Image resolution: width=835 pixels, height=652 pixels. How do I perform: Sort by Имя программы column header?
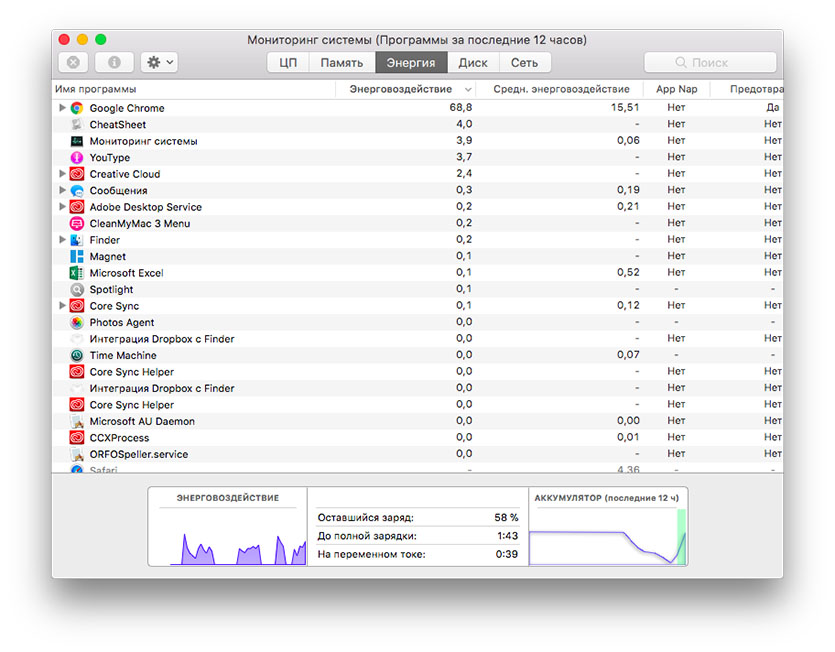194,89
